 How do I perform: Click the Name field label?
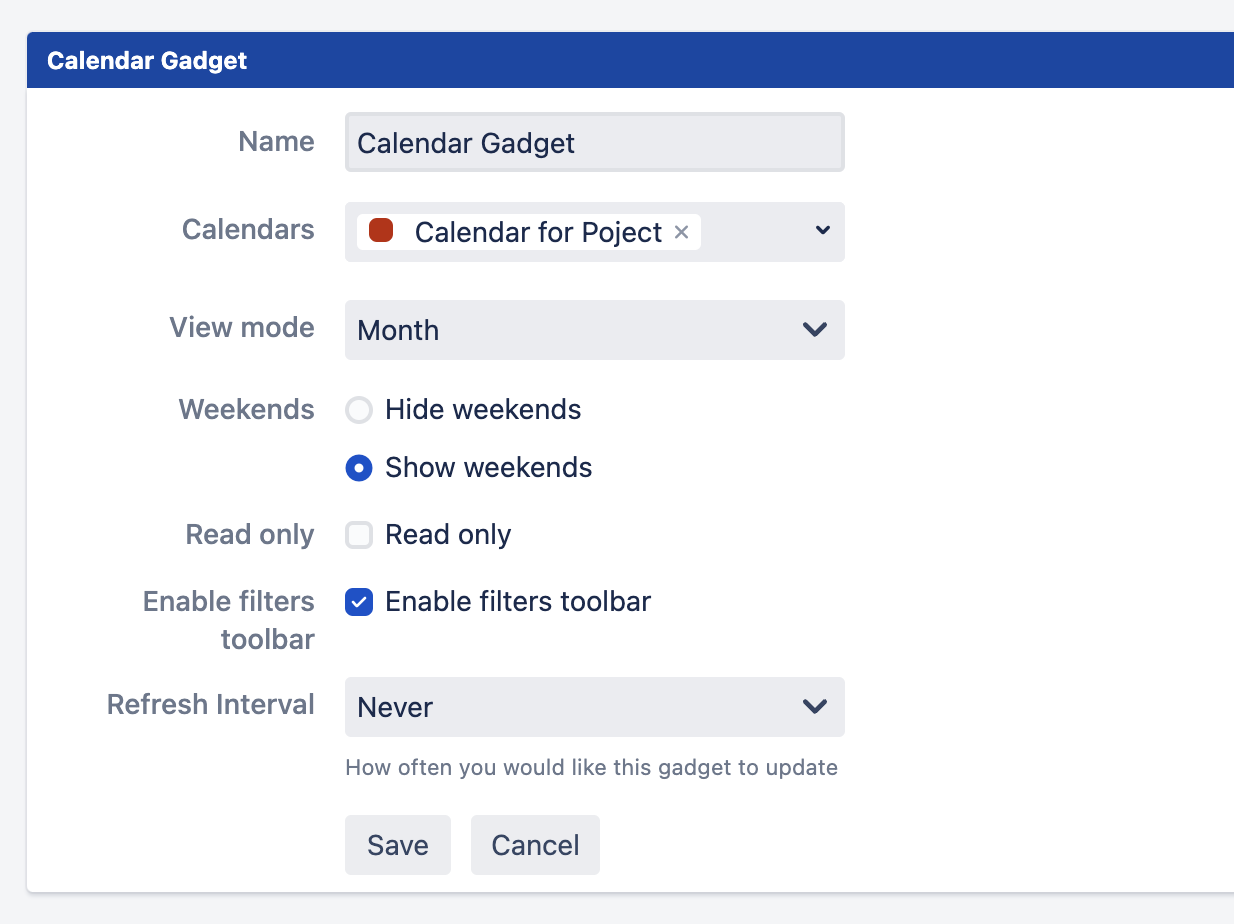[276, 142]
